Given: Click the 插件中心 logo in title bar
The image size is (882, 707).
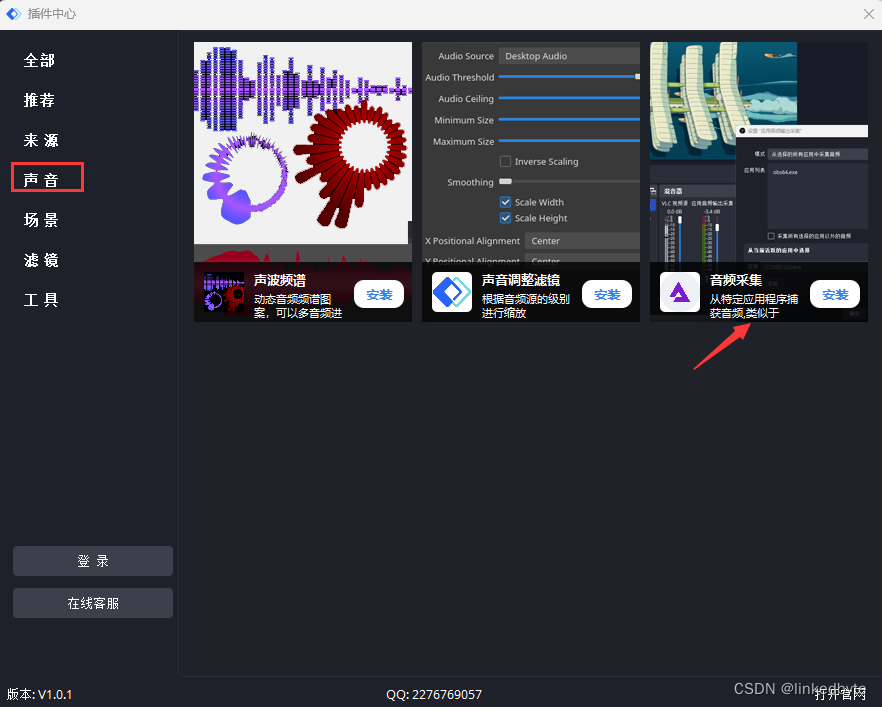Looking at the screenshot, I should click(x=14, y=14).
